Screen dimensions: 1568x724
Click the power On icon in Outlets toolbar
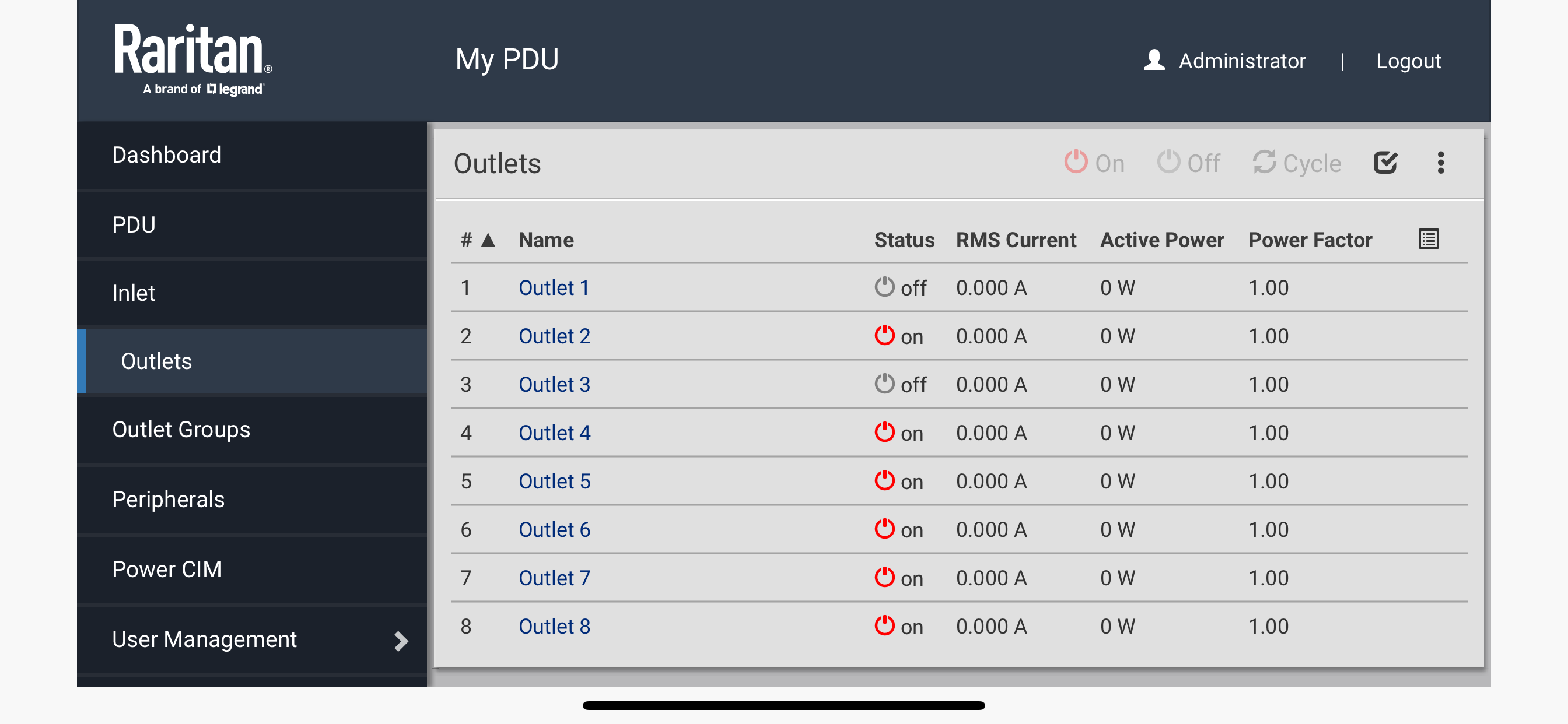tap(1076, 162)
